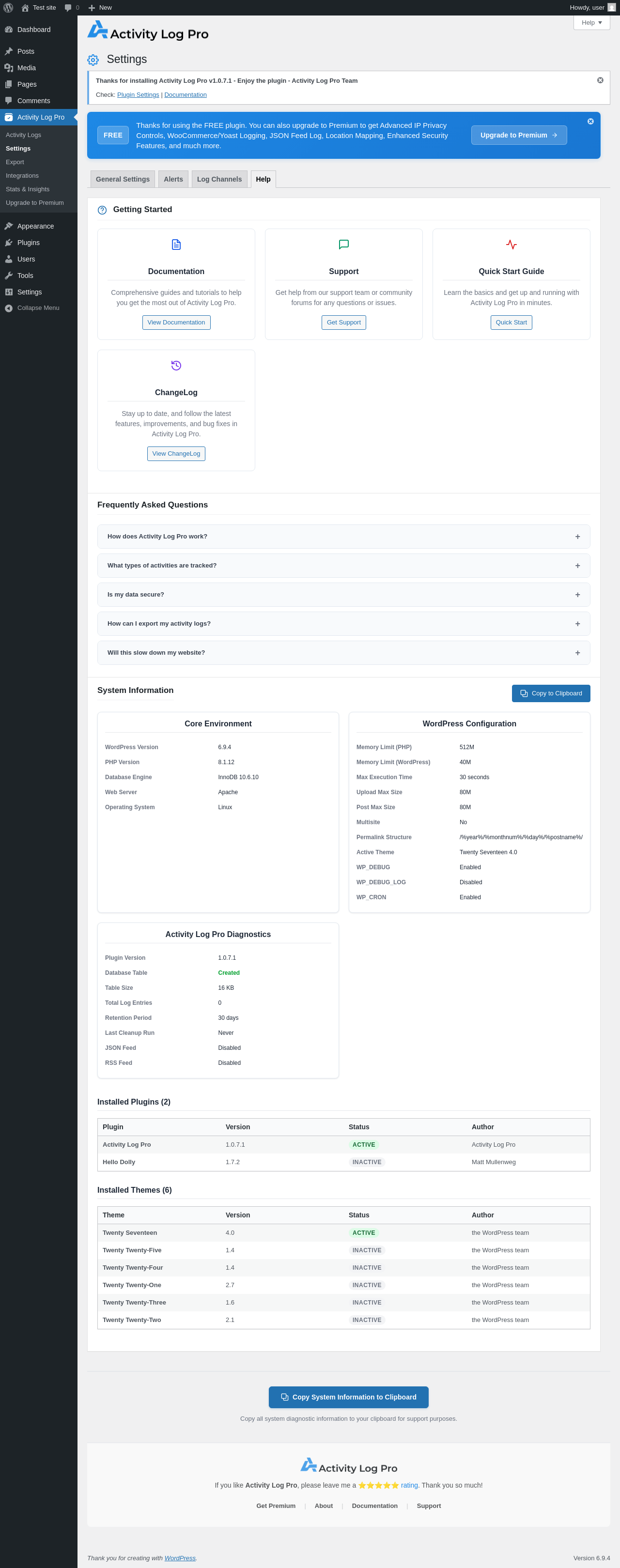This screenshot has width=620, height=1568.
Task: Expand 'Will this slow down my website?' FAQ
Action: point(343,652)
